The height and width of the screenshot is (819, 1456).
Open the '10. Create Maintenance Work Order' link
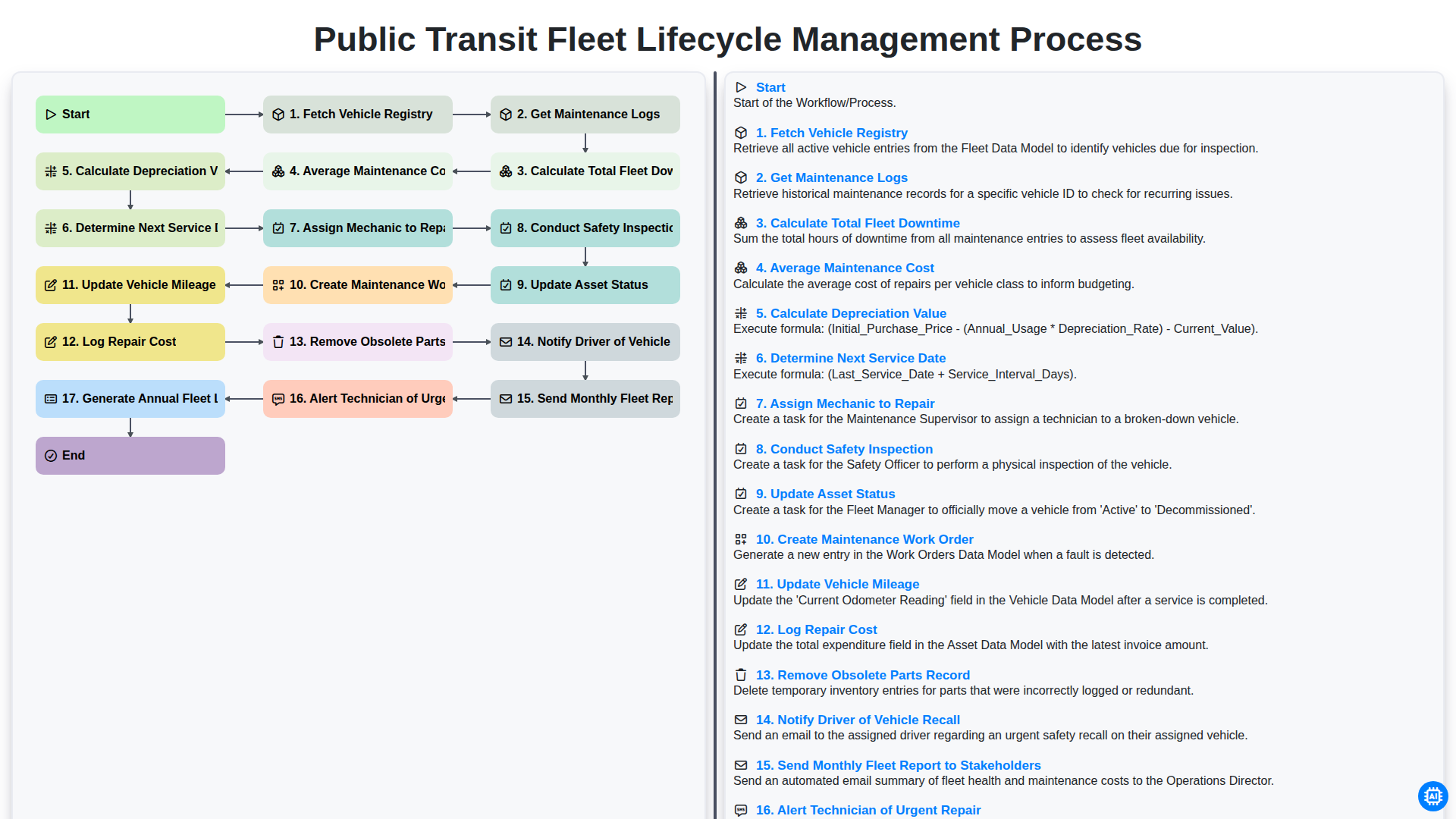pos(864,539)
